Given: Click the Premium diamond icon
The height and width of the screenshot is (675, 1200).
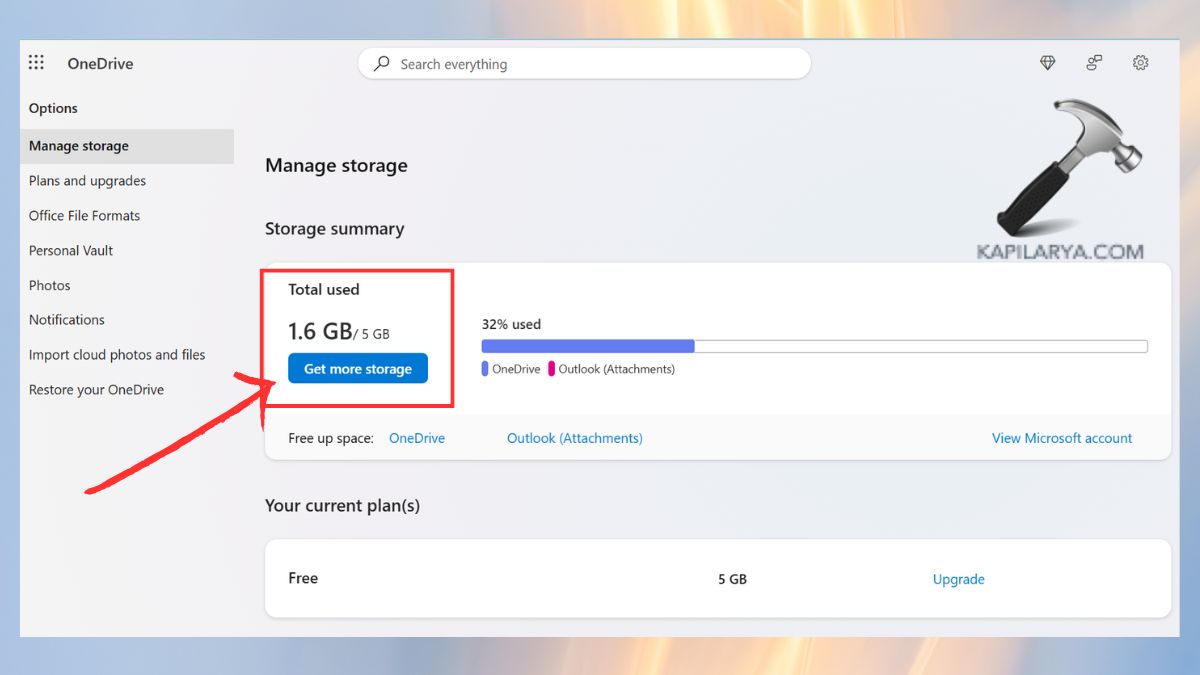Looking at the screenshot, I should 1047,62.
